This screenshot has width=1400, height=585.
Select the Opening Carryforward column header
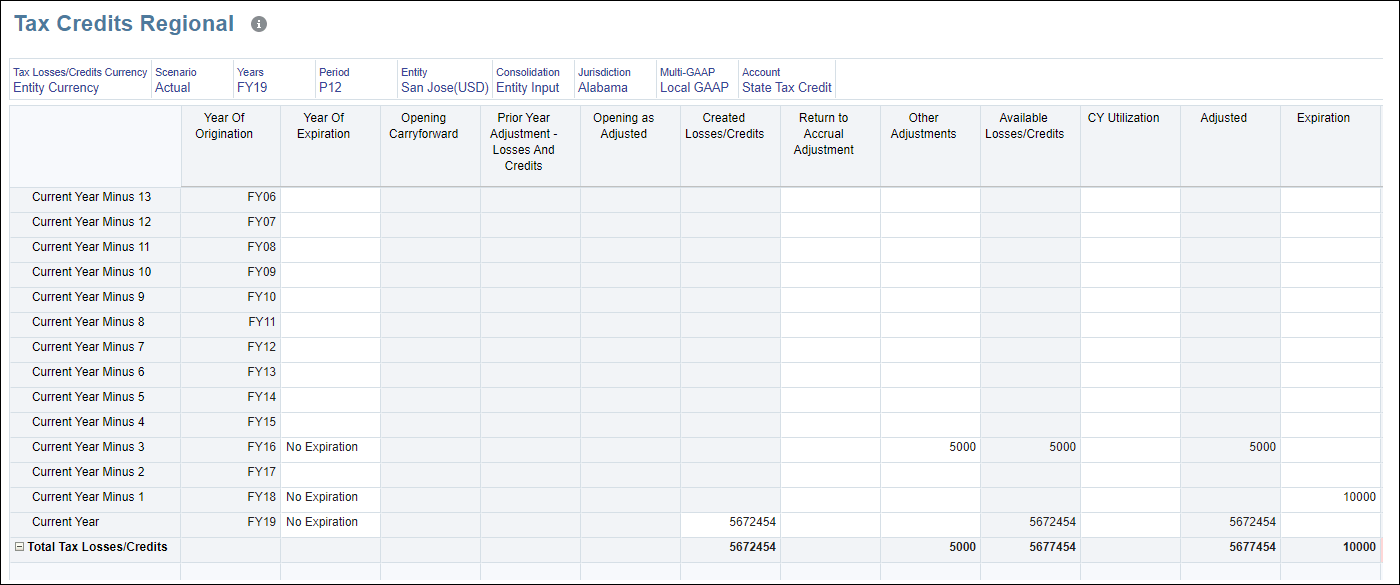point(431,146)
